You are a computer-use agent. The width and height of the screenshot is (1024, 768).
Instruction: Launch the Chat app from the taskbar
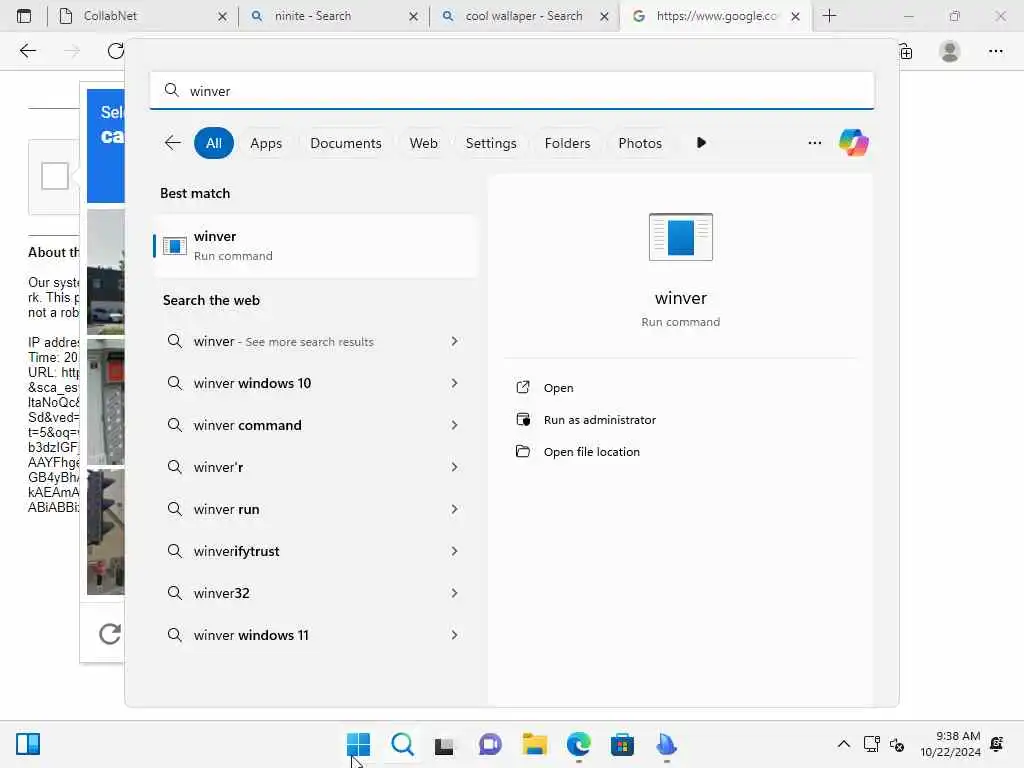(490, 744)
